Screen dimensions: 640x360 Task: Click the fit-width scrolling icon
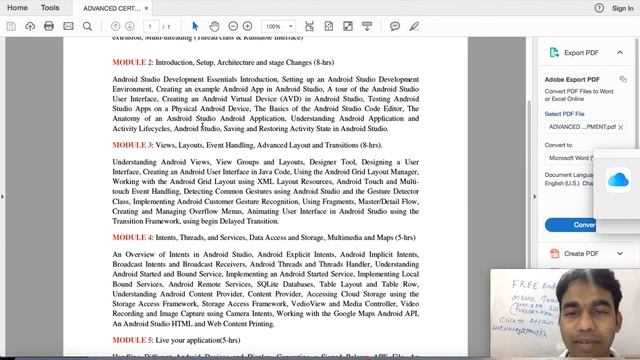(x=309, y=27)
